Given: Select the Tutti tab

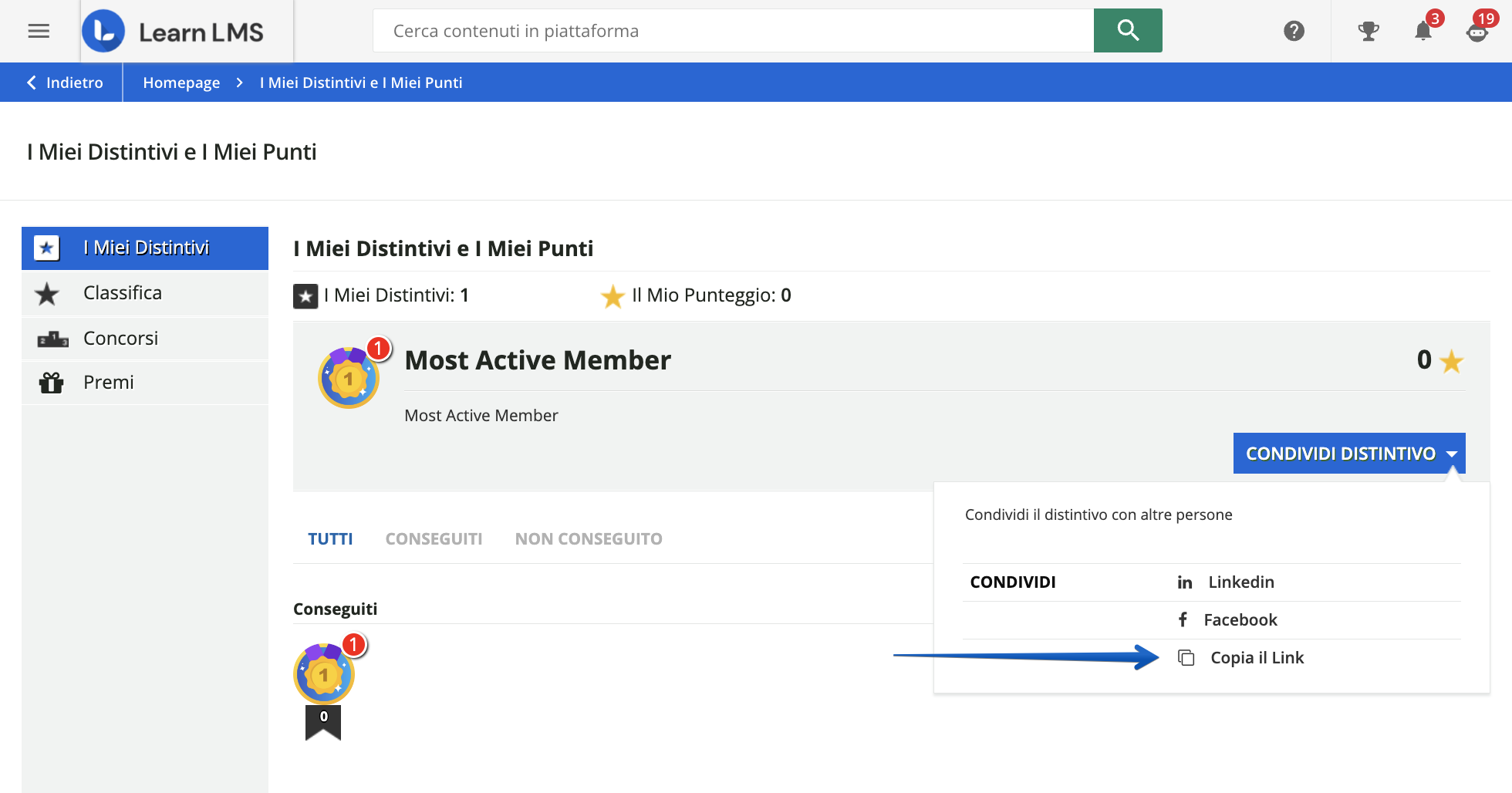Looking at the screenshot, I should click(x=330, y=539).
